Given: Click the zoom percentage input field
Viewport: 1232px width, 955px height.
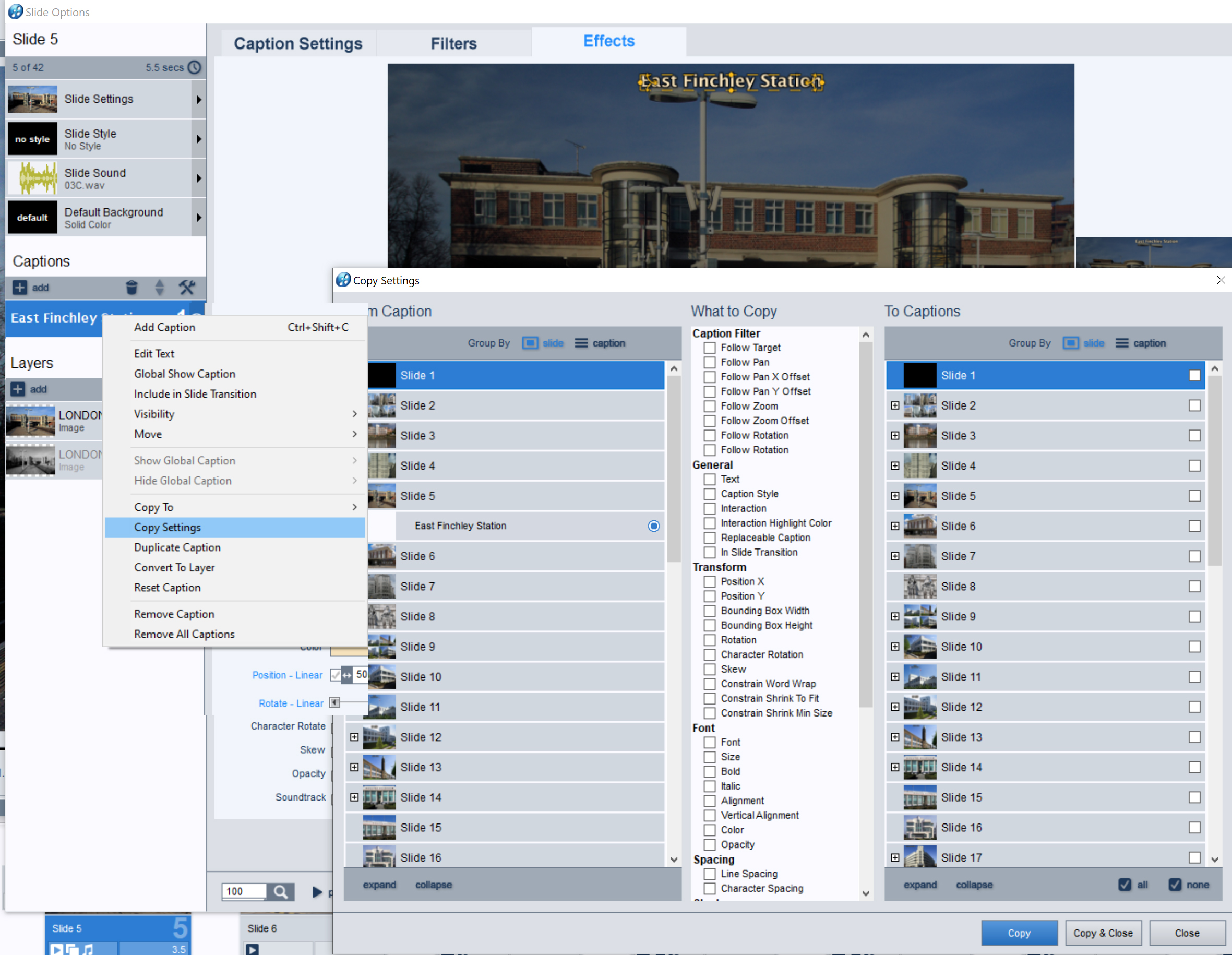Looking at the screenshot, I should [x=244, y=891].
